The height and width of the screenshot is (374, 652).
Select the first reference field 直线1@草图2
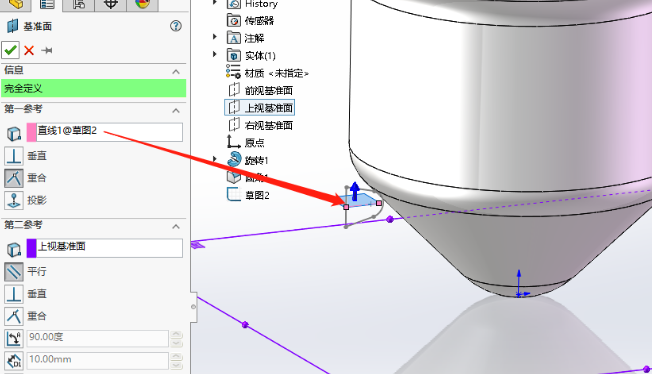click(x=109, y=132)
